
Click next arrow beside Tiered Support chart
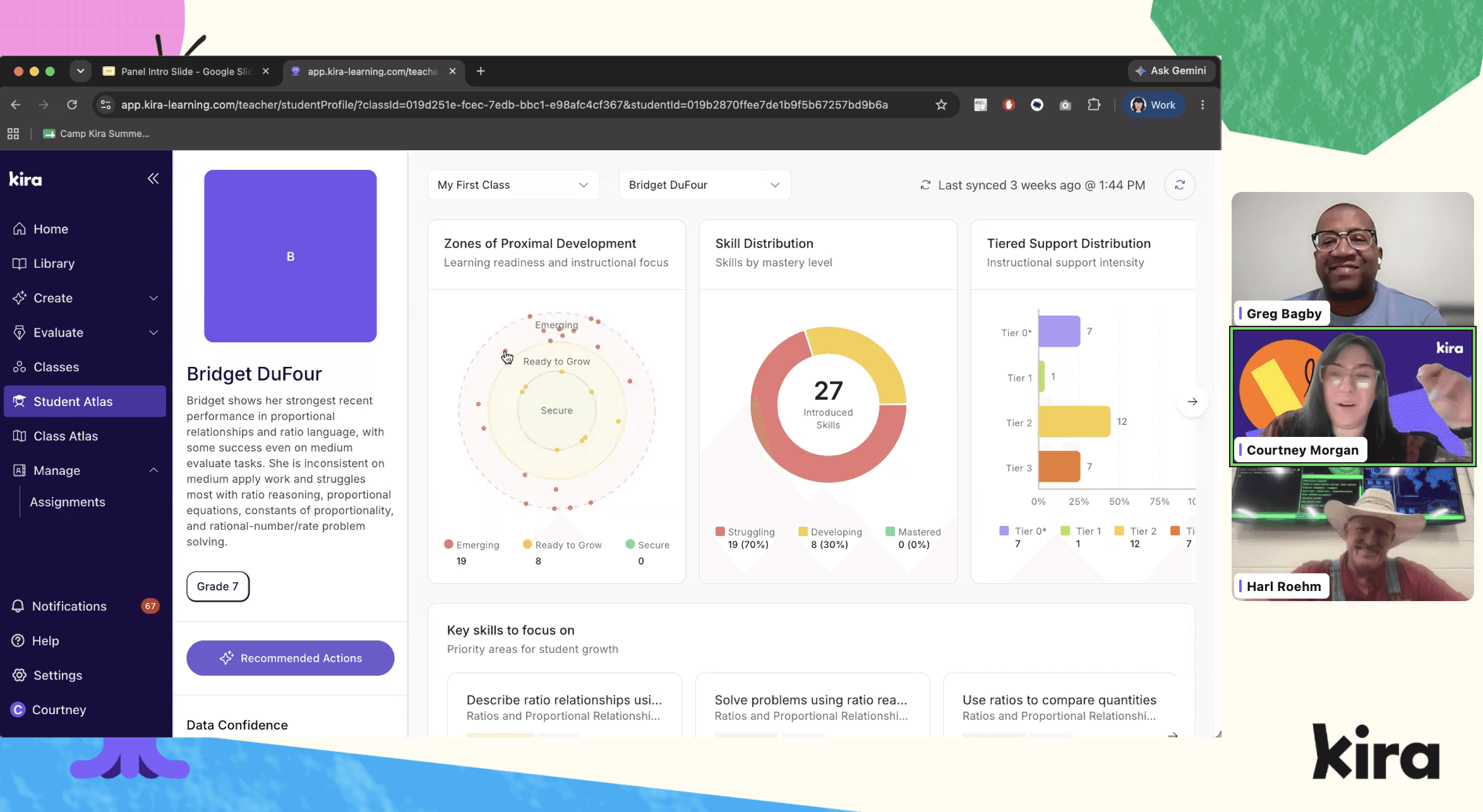tap(1192, 402)
